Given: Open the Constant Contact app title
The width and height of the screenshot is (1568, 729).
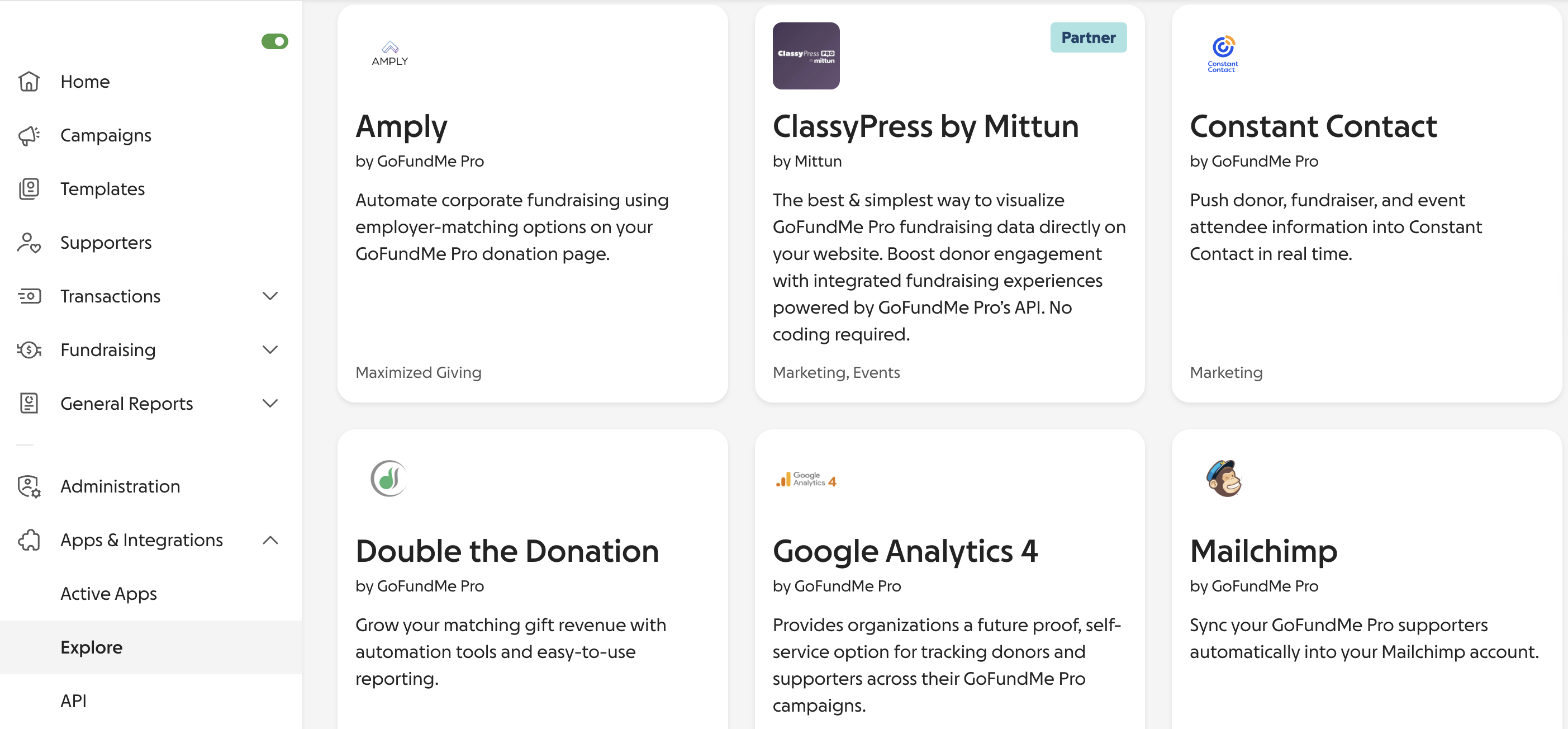Looking at the screenshot, I should (x=1313, y=127).
